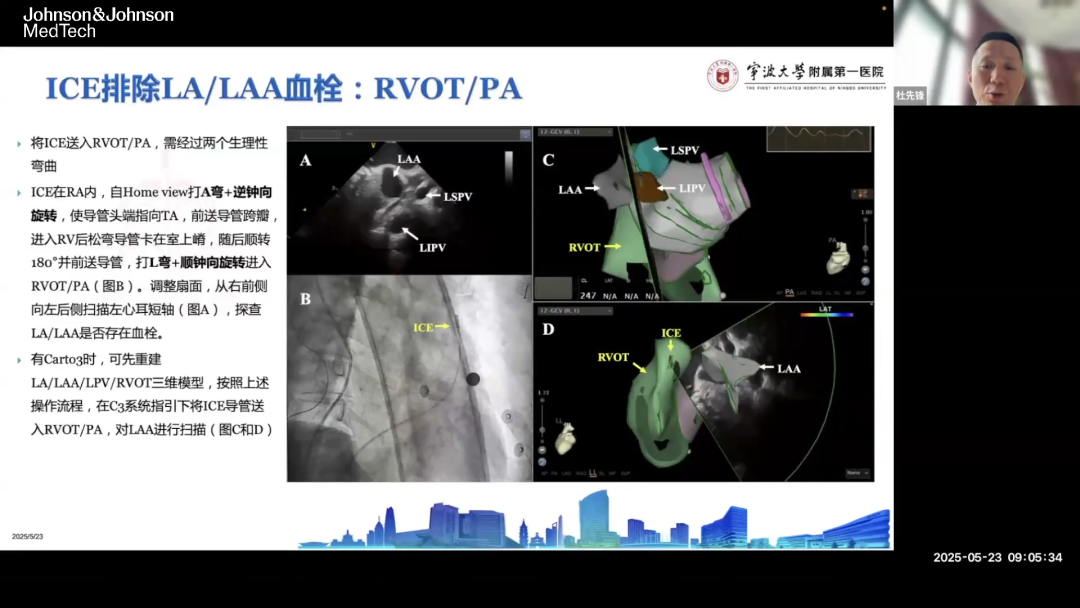This screenshot has height=608, width=1080.
Task: Click the bullet text 将ICE送入RVOT/PA
Action: 91,143
